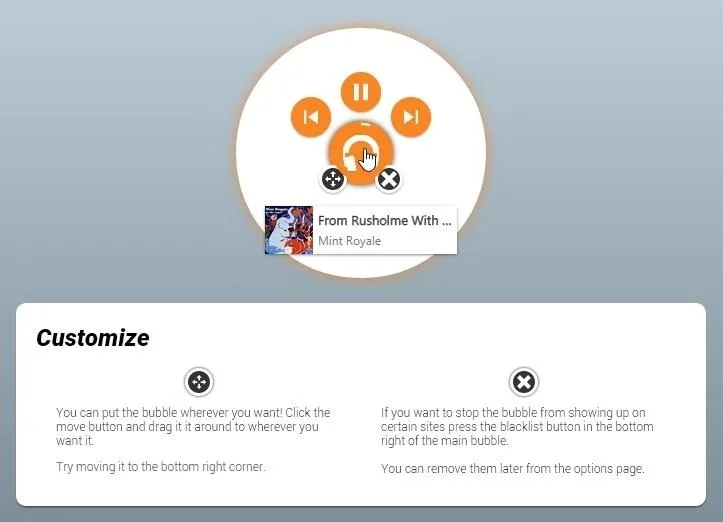Viewport: 723px width, 522px height.
Task: Click the move button on the bubble
Action: point(333,179)
